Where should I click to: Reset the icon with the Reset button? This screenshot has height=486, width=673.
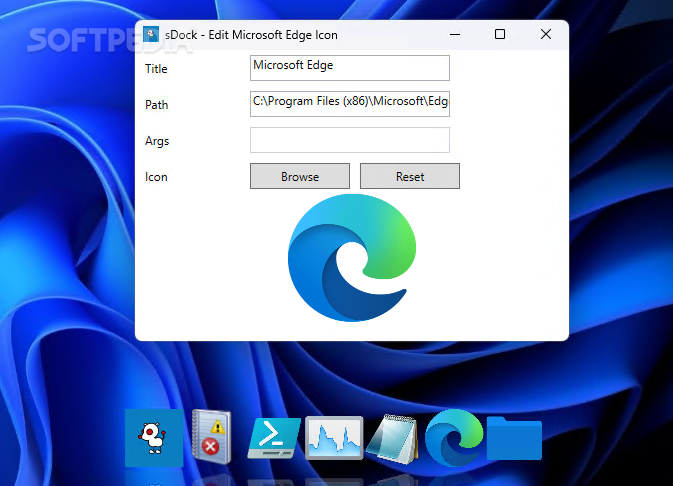[x=410, y=176]
